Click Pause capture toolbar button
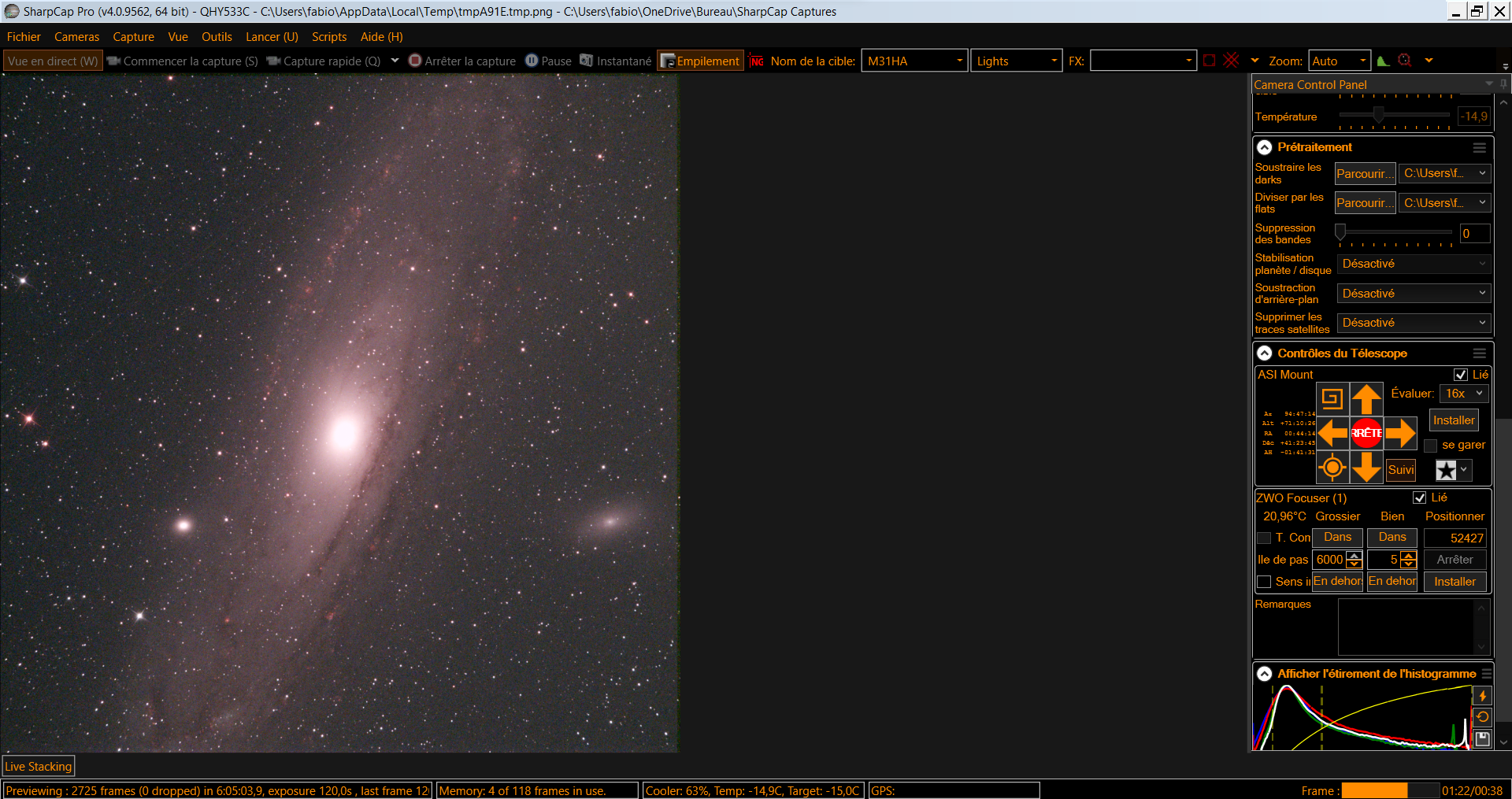1512x799 pixels. [549, 61]
